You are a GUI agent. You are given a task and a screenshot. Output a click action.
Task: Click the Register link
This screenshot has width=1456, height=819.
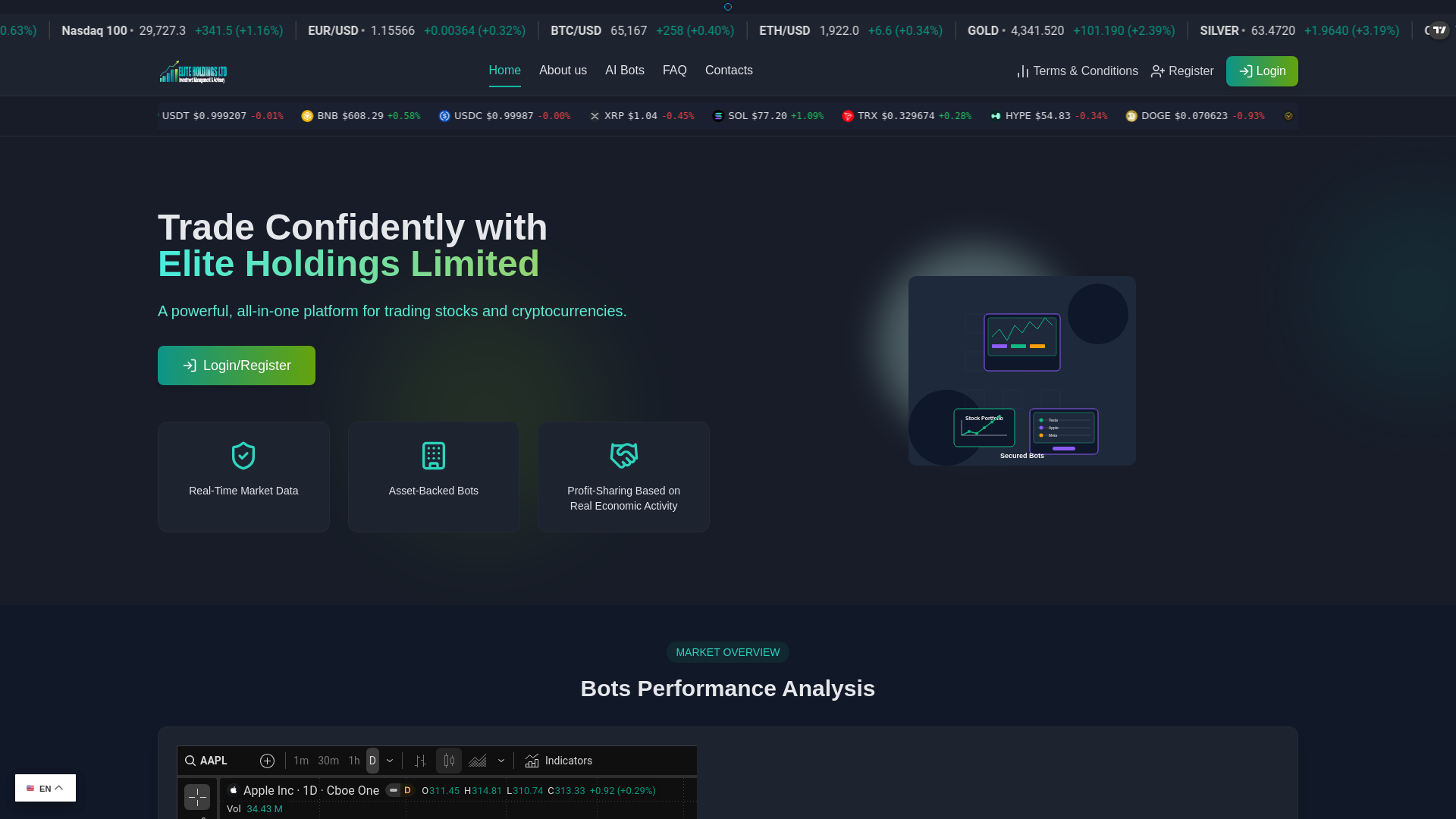(x=1182, y=71)
